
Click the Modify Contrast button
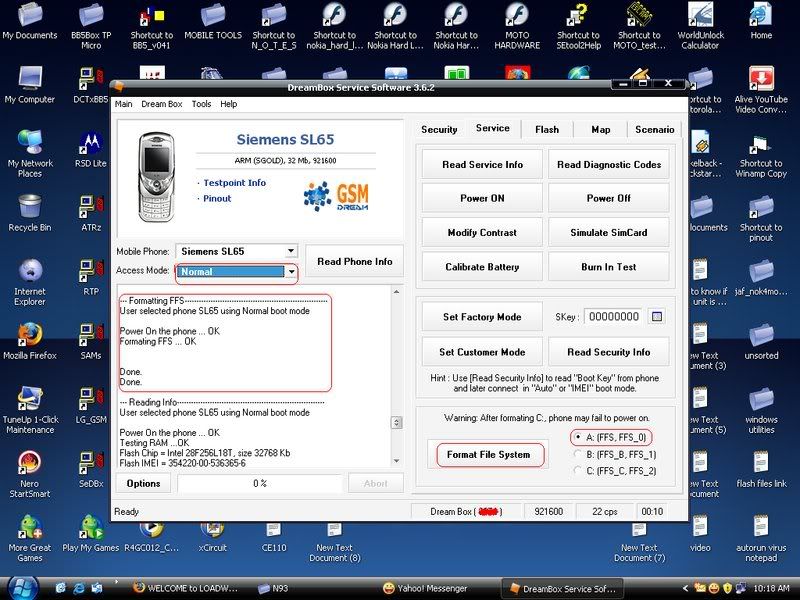tap(482, 233)
